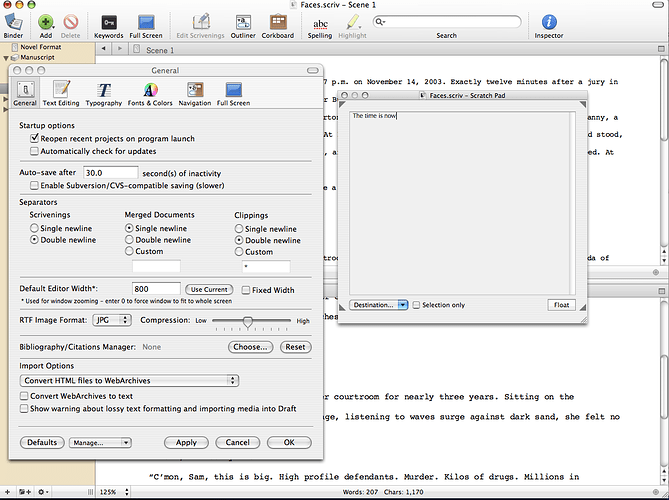Click the Apply button

186,442
